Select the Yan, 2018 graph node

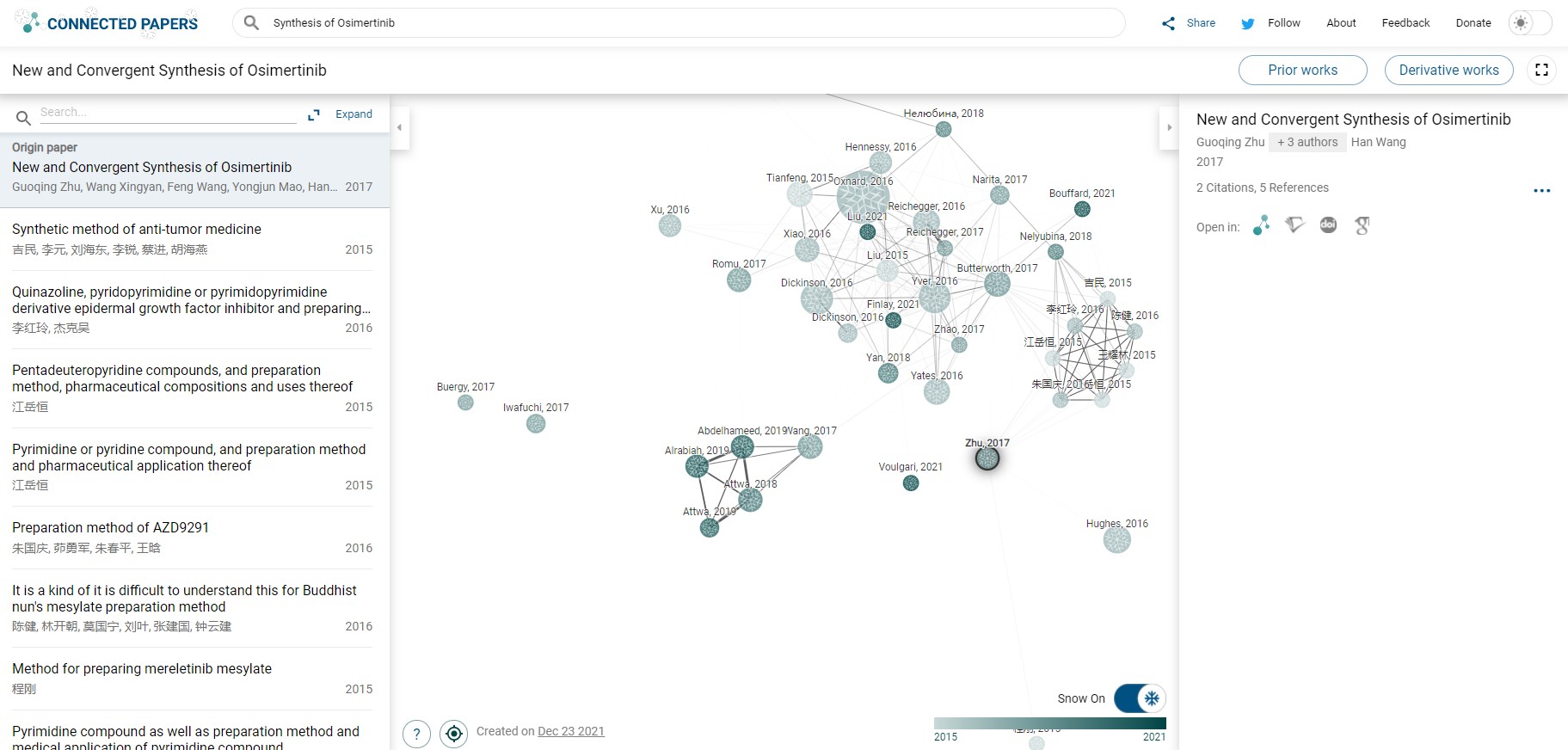click(889, 373)
